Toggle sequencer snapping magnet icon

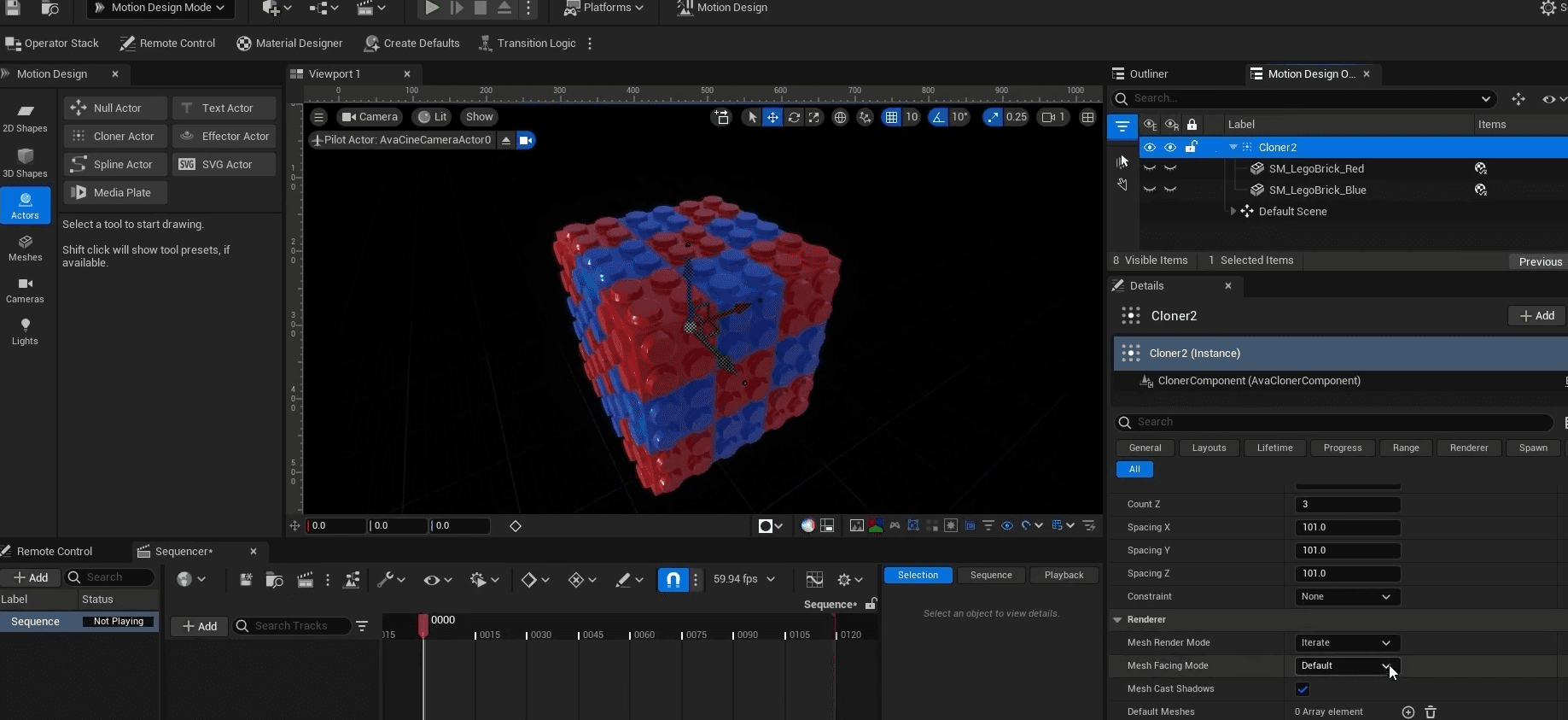673,580
